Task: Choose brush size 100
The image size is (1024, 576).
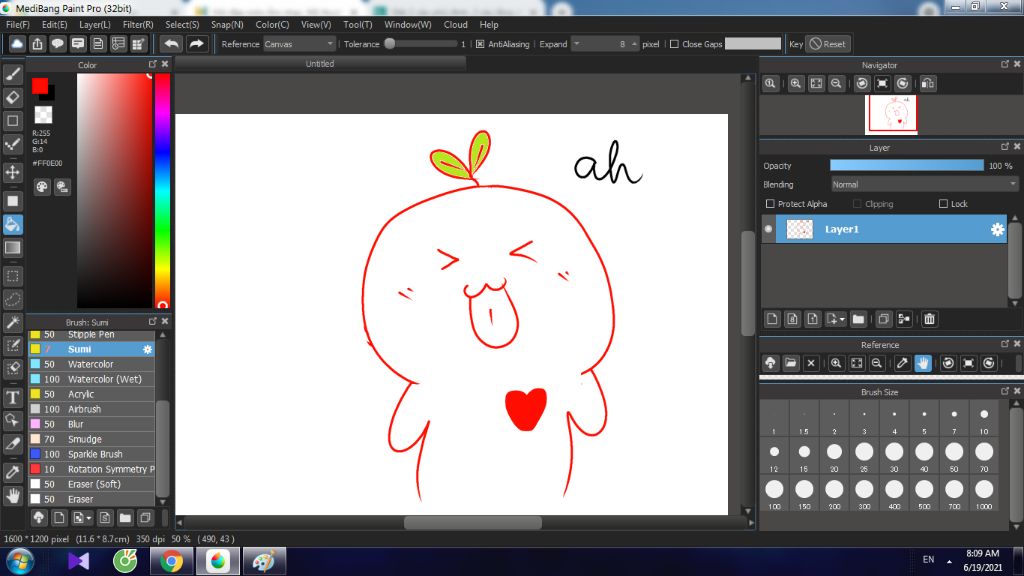Action: click(x=774, y=494)
